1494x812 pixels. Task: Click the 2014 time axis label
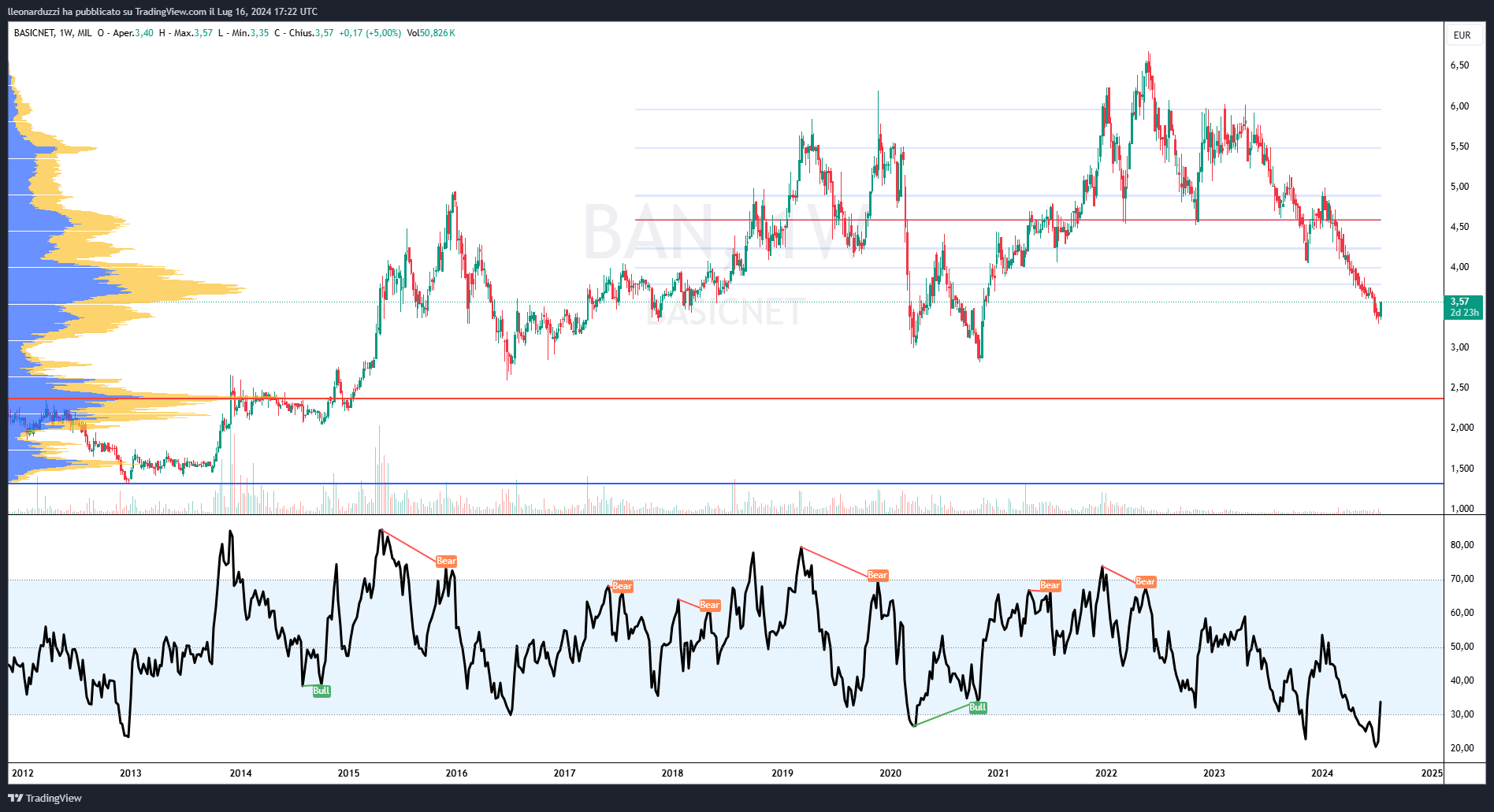(x=241, y=773)
